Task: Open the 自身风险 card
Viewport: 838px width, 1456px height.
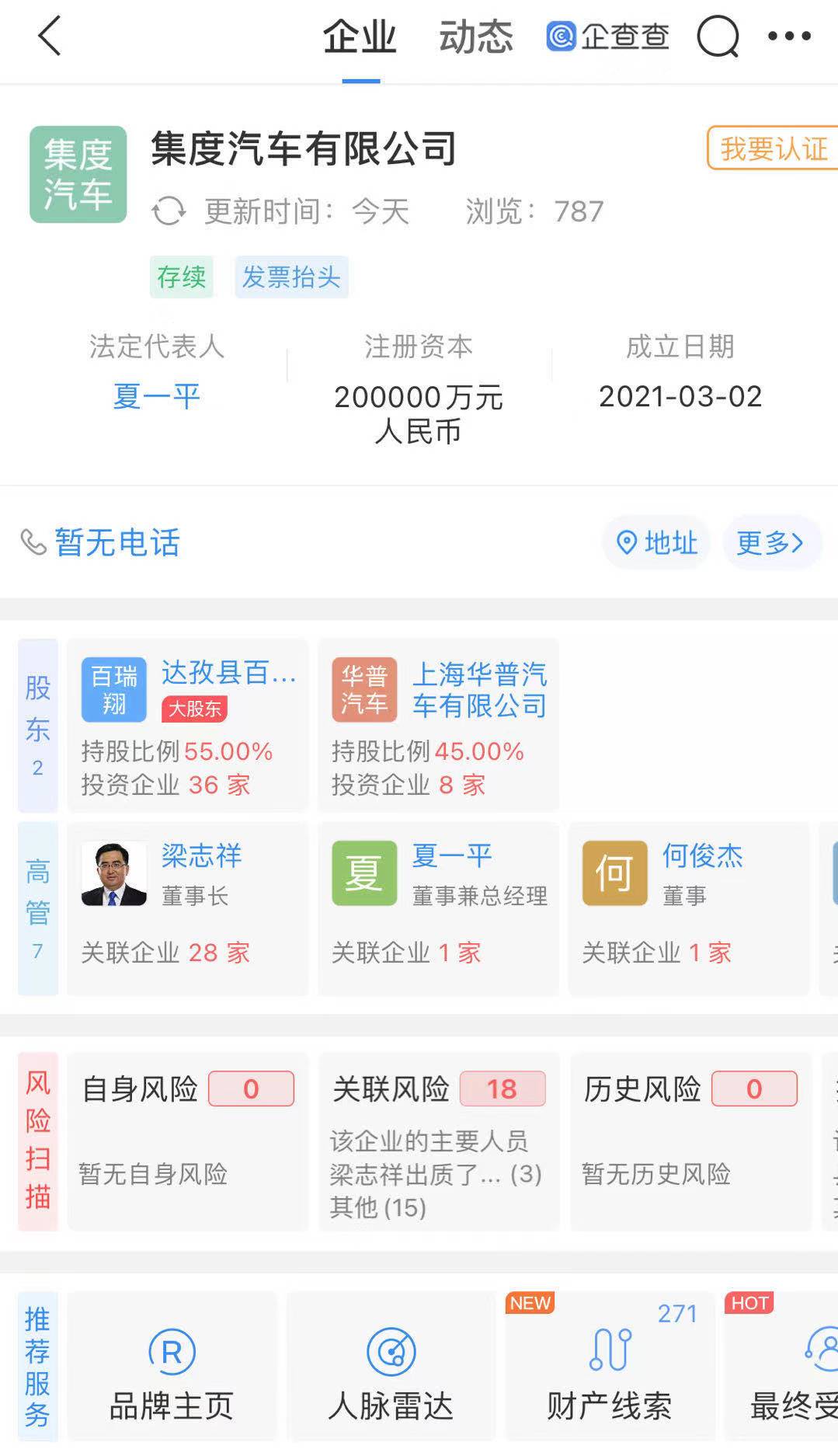Action: (x=188, y=1141)
